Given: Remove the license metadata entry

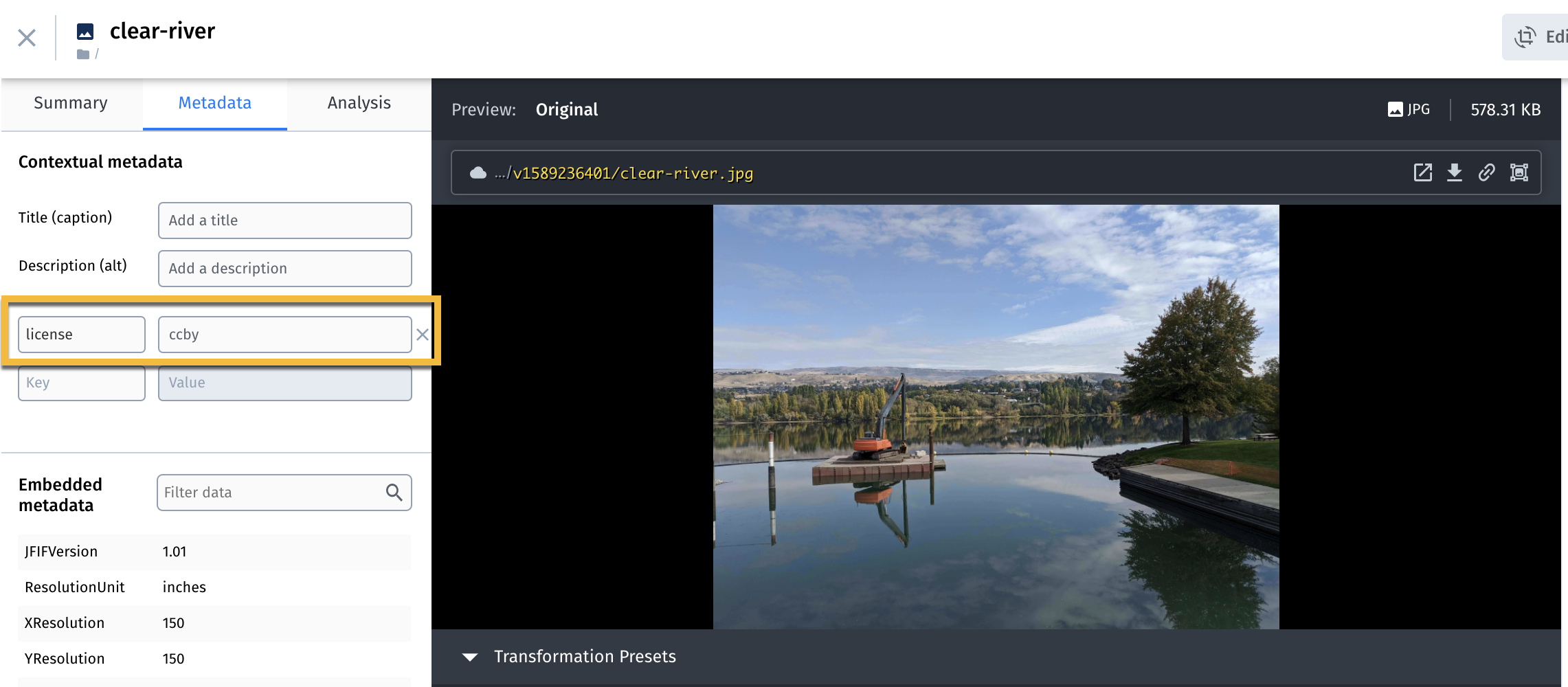Looking at the screenshot, I should tap(423, 335).
